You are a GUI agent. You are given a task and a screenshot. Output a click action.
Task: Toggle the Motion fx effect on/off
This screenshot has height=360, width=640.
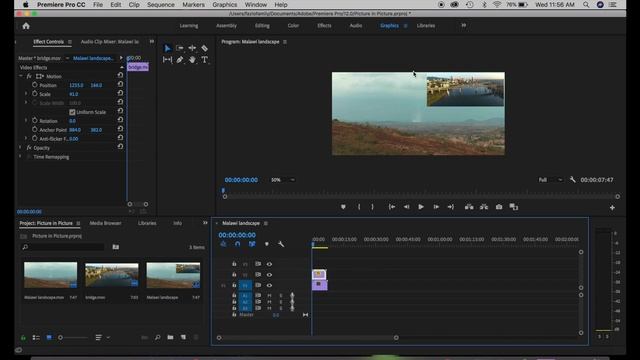29,76
